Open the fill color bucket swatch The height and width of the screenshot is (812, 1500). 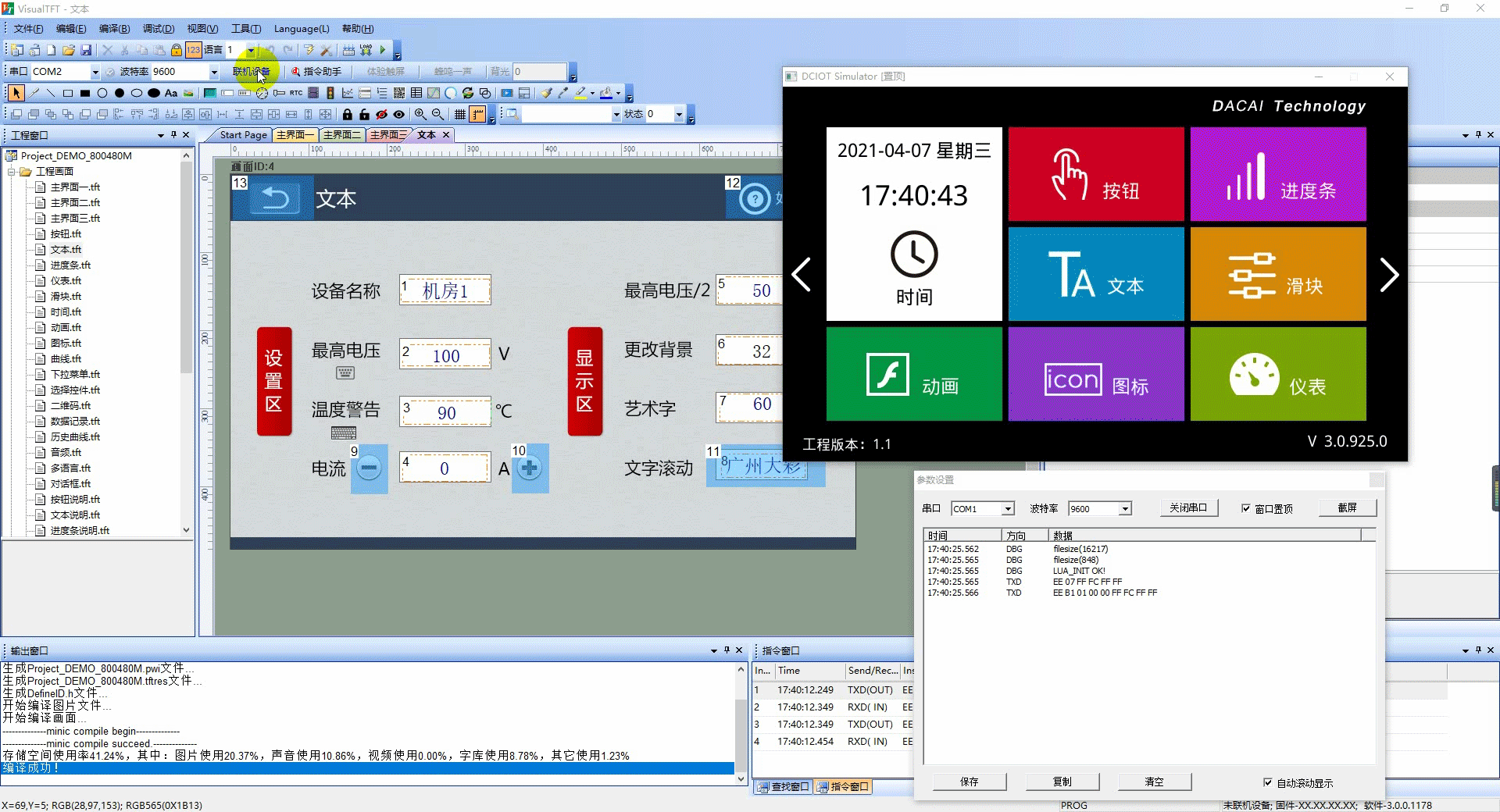(x=605, y=93)
